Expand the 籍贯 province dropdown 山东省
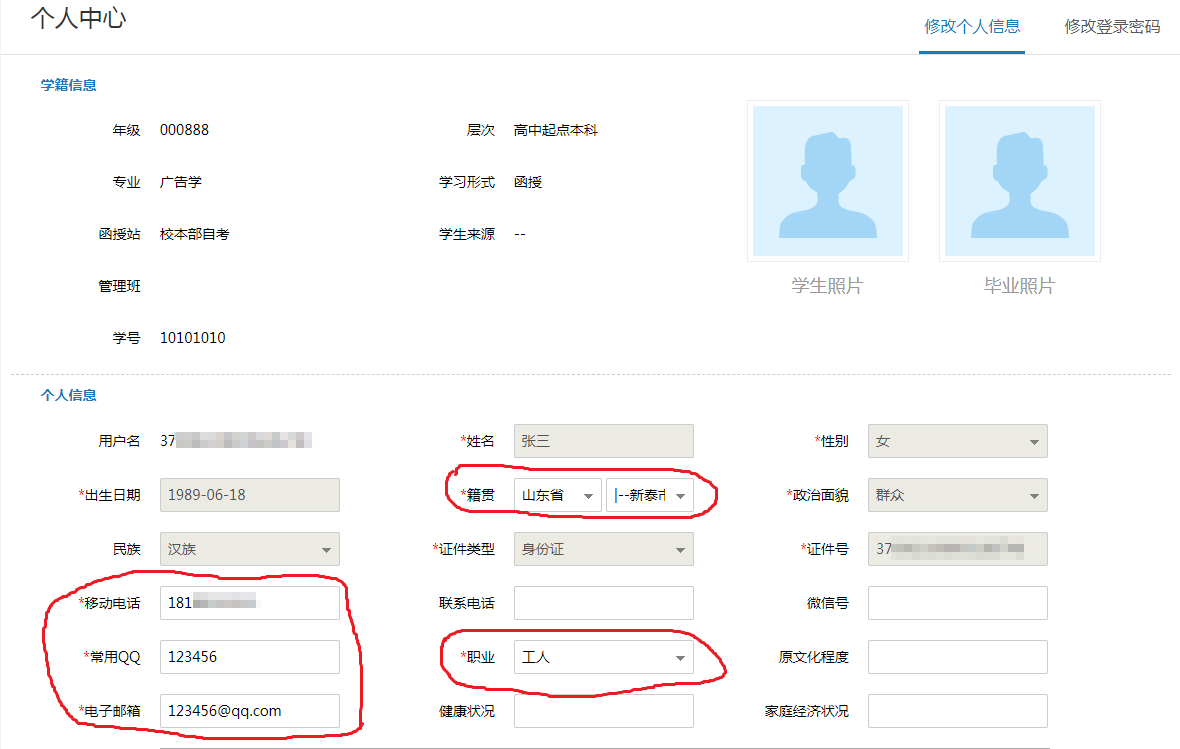 click(x=557, y=495)
